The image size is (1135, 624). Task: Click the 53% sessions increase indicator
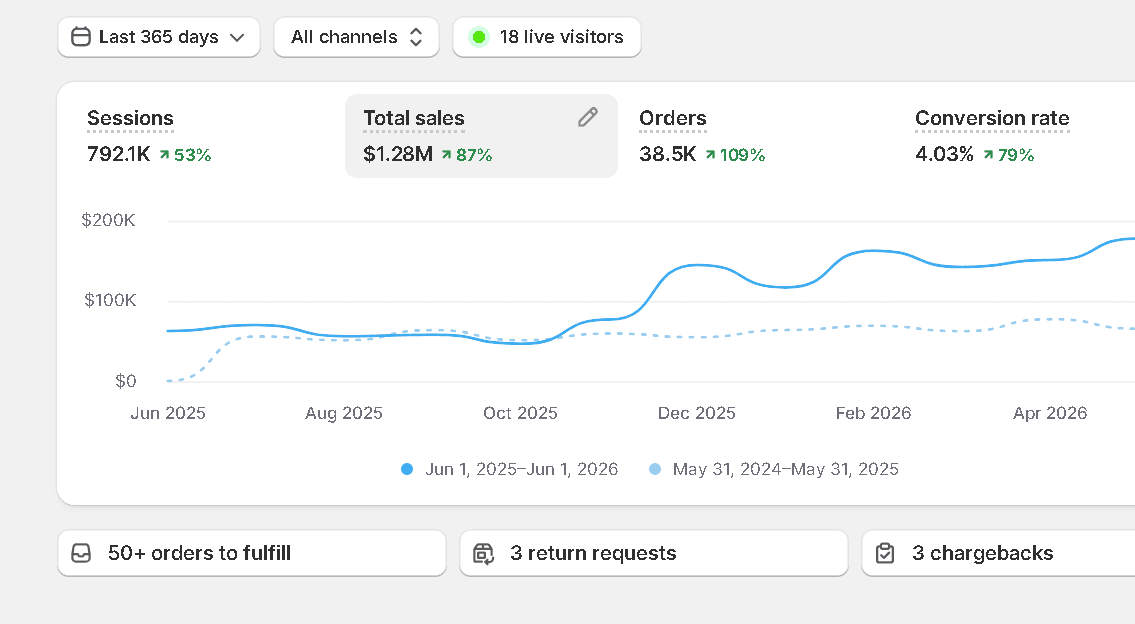coord(185,155)
